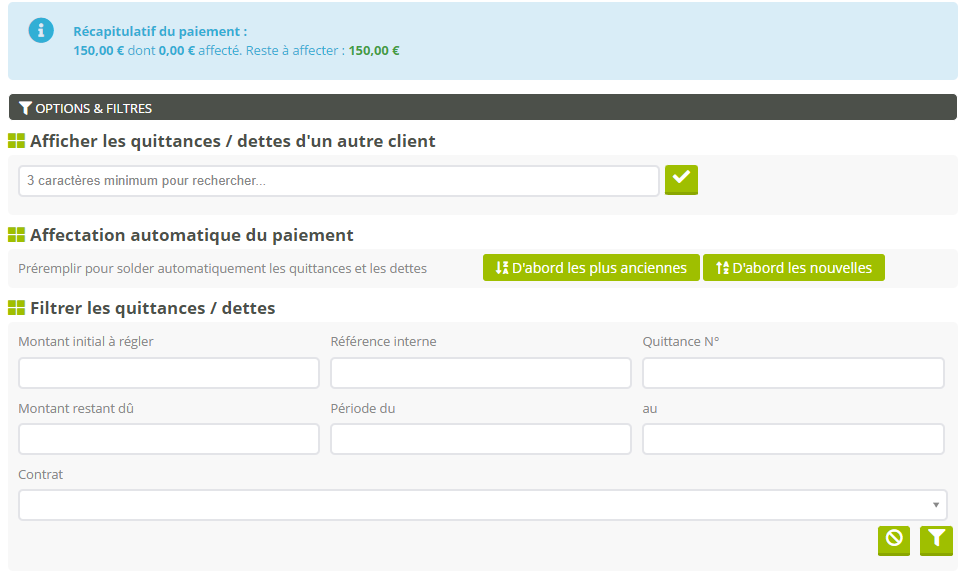Collapse the Options & Filtres section header

85,108
